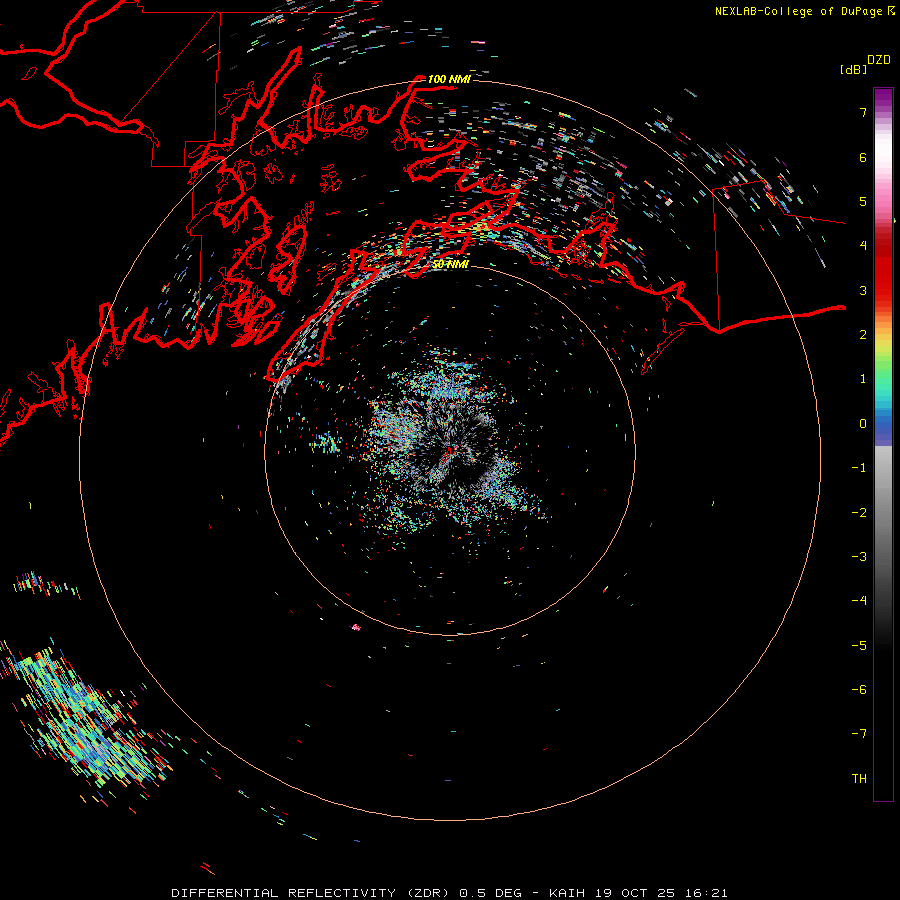The width and height of the screenshot is (900, 900).
Task: Click the 2 dB value on color scale
Action: pos(863,335)
